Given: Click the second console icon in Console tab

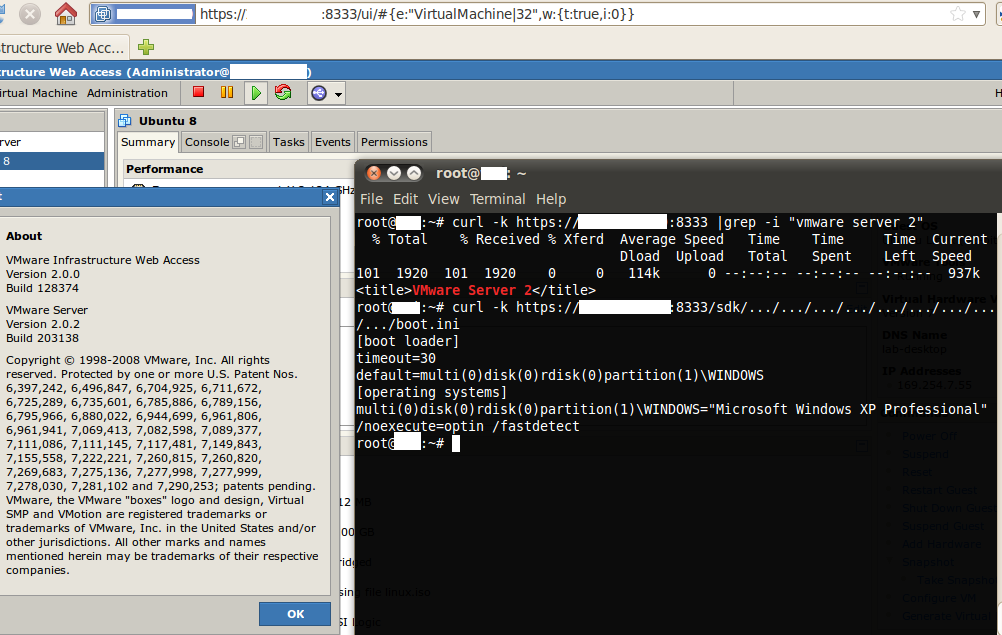Looking at the screenshot, I should click(256, 142).
